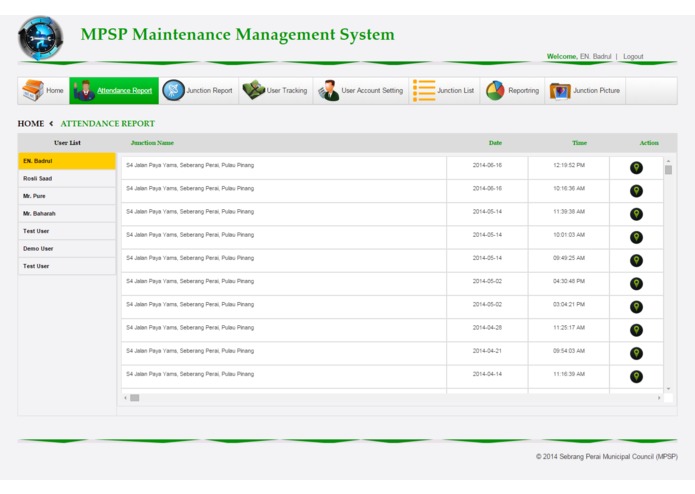Image resolution: width=695 pixels, height=494 pixels.
Task: Click the Home house icon
Action: 33,90
